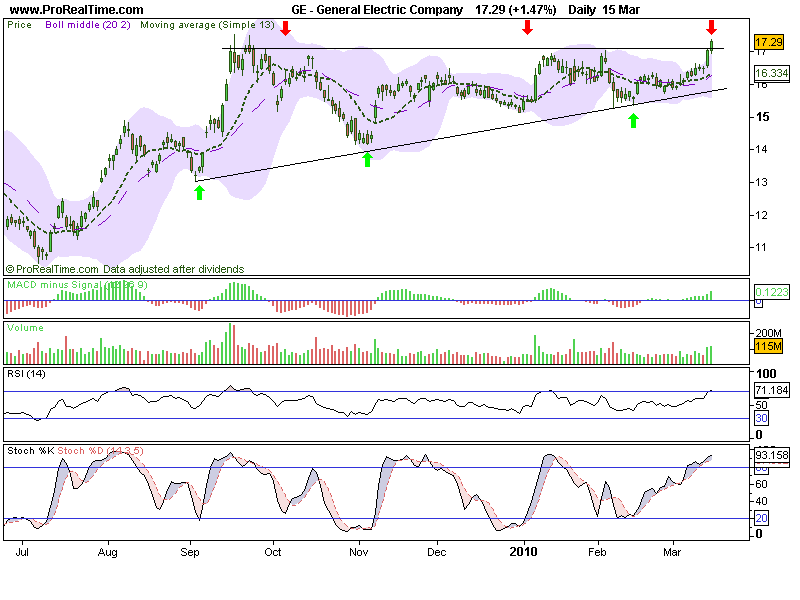Click the 12 price axis label
800x600 pixels.
(761, 215)
